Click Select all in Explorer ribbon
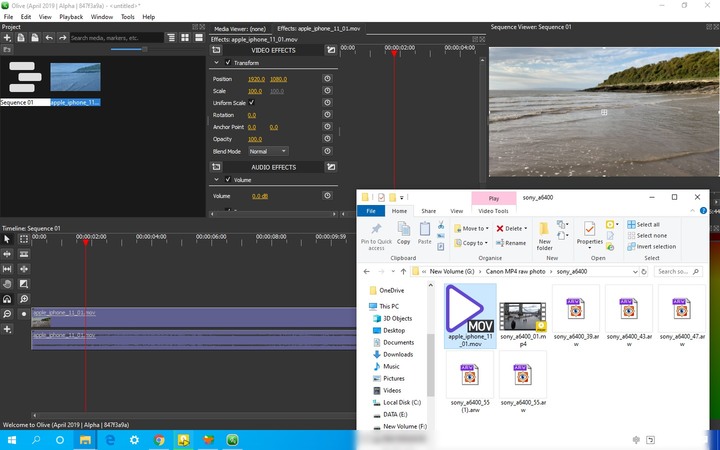This screenshot has height=450, width=720. 644,225
